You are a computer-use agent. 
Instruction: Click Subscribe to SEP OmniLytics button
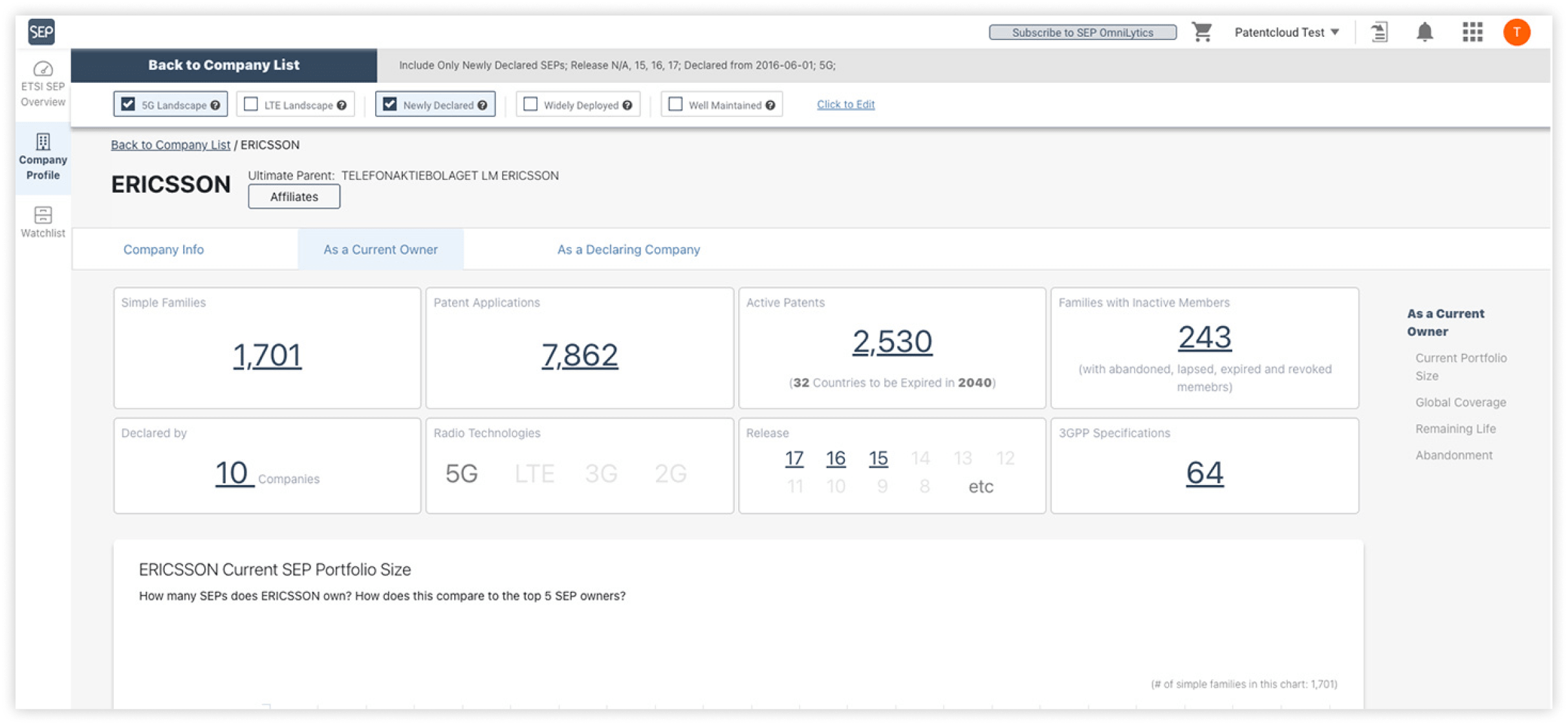click(1083, 32)
